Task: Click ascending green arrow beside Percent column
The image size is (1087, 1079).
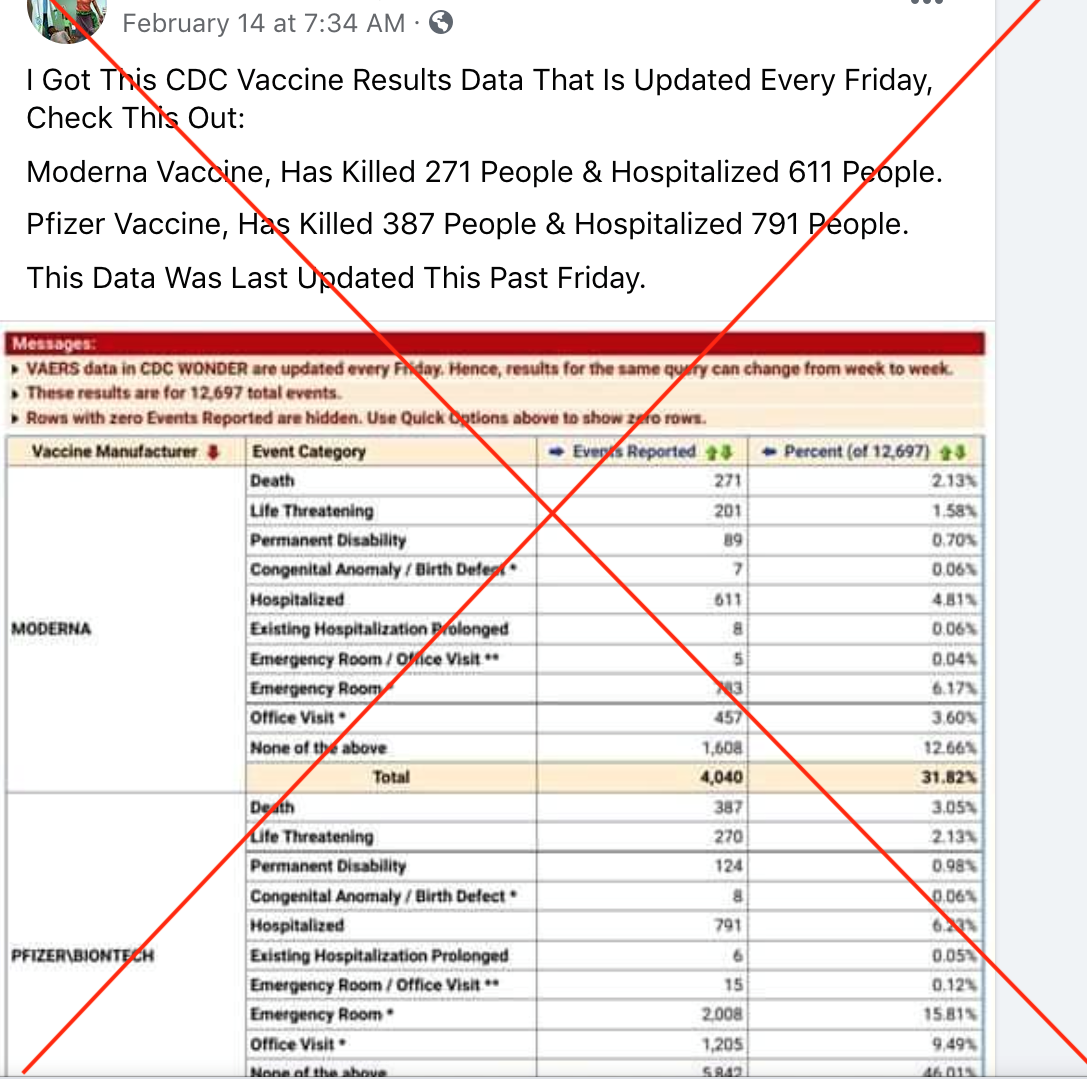Action: (946, 453)
